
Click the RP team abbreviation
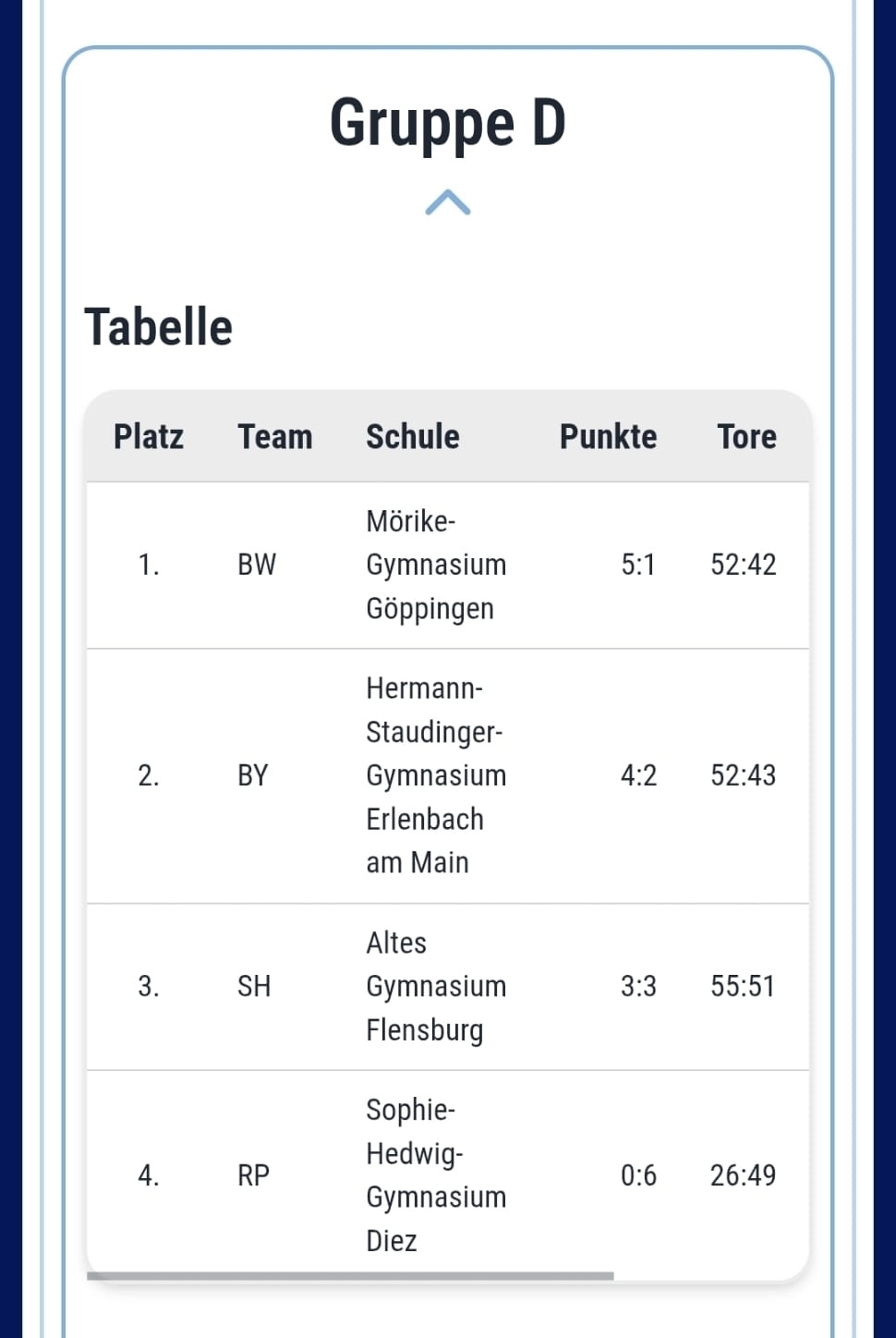tap(253, 1175)
